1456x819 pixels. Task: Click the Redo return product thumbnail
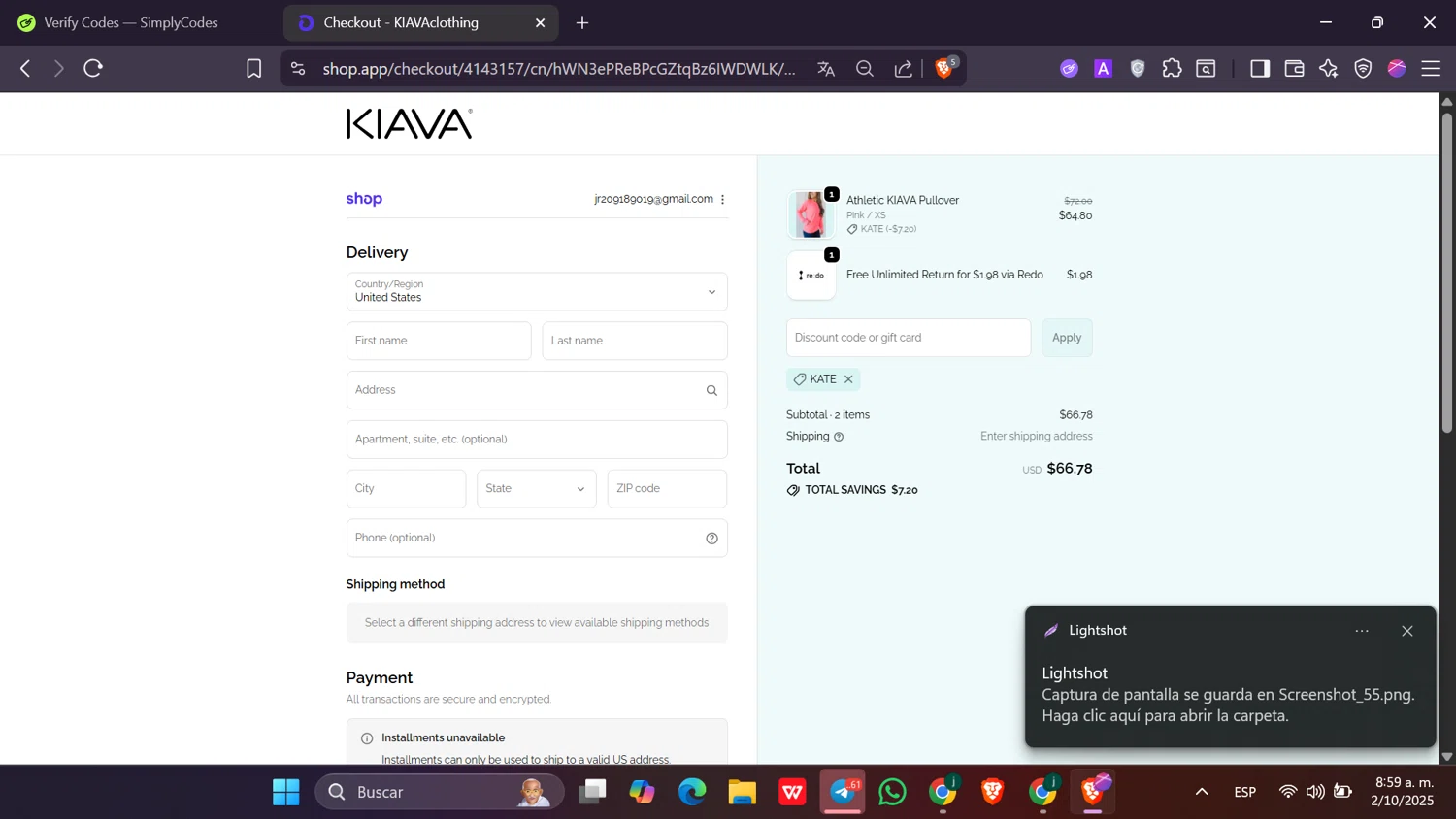click(811, 276)
